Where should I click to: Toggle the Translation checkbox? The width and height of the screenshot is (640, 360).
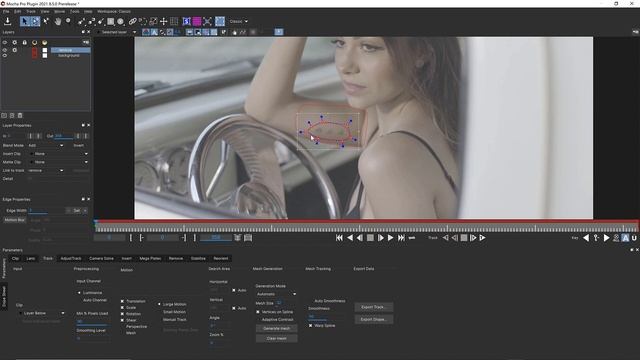pos(122,301)
